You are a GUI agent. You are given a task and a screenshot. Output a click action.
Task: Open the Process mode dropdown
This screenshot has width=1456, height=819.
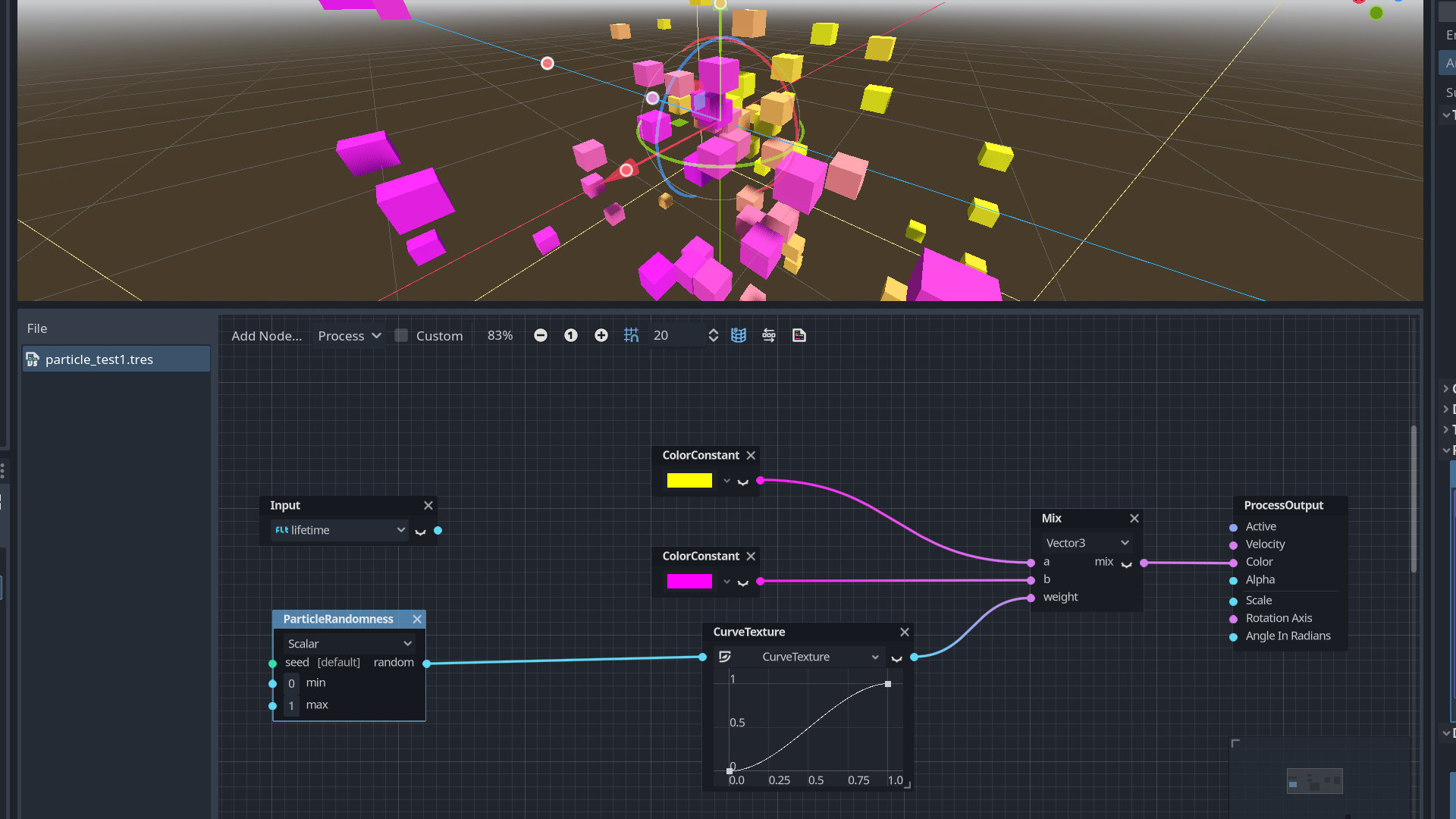pyautogui.click(x=349, y=335)
